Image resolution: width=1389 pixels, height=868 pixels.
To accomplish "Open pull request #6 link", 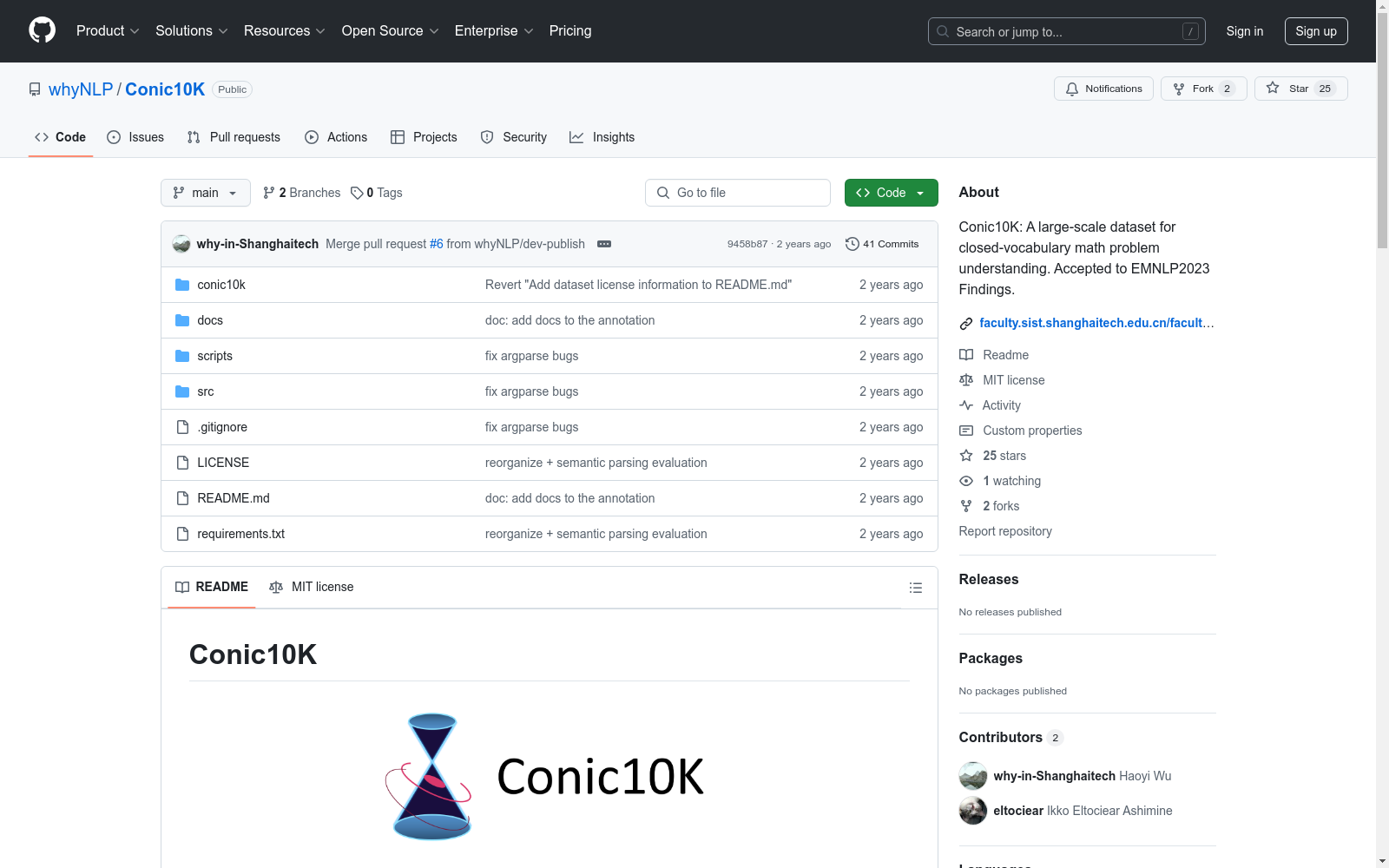I will (437, 244).
